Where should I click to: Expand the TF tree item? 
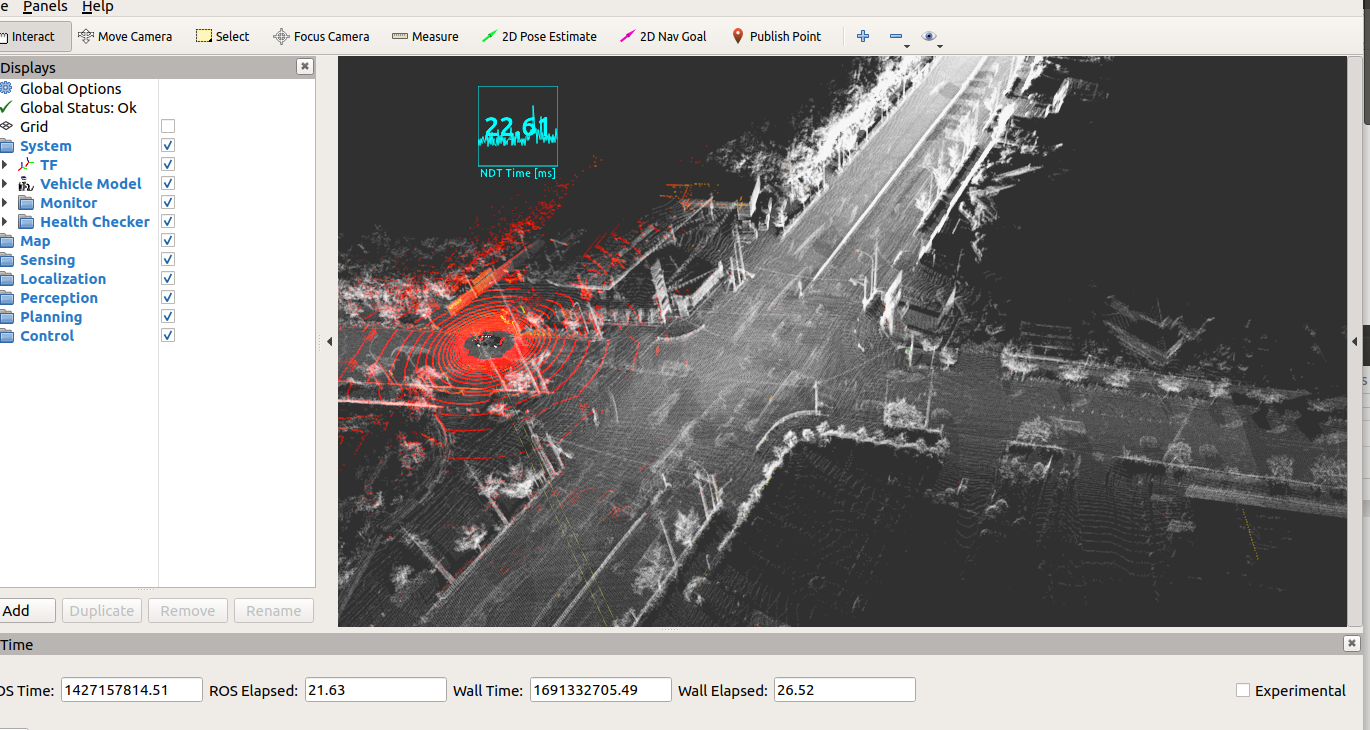point(5,164)
